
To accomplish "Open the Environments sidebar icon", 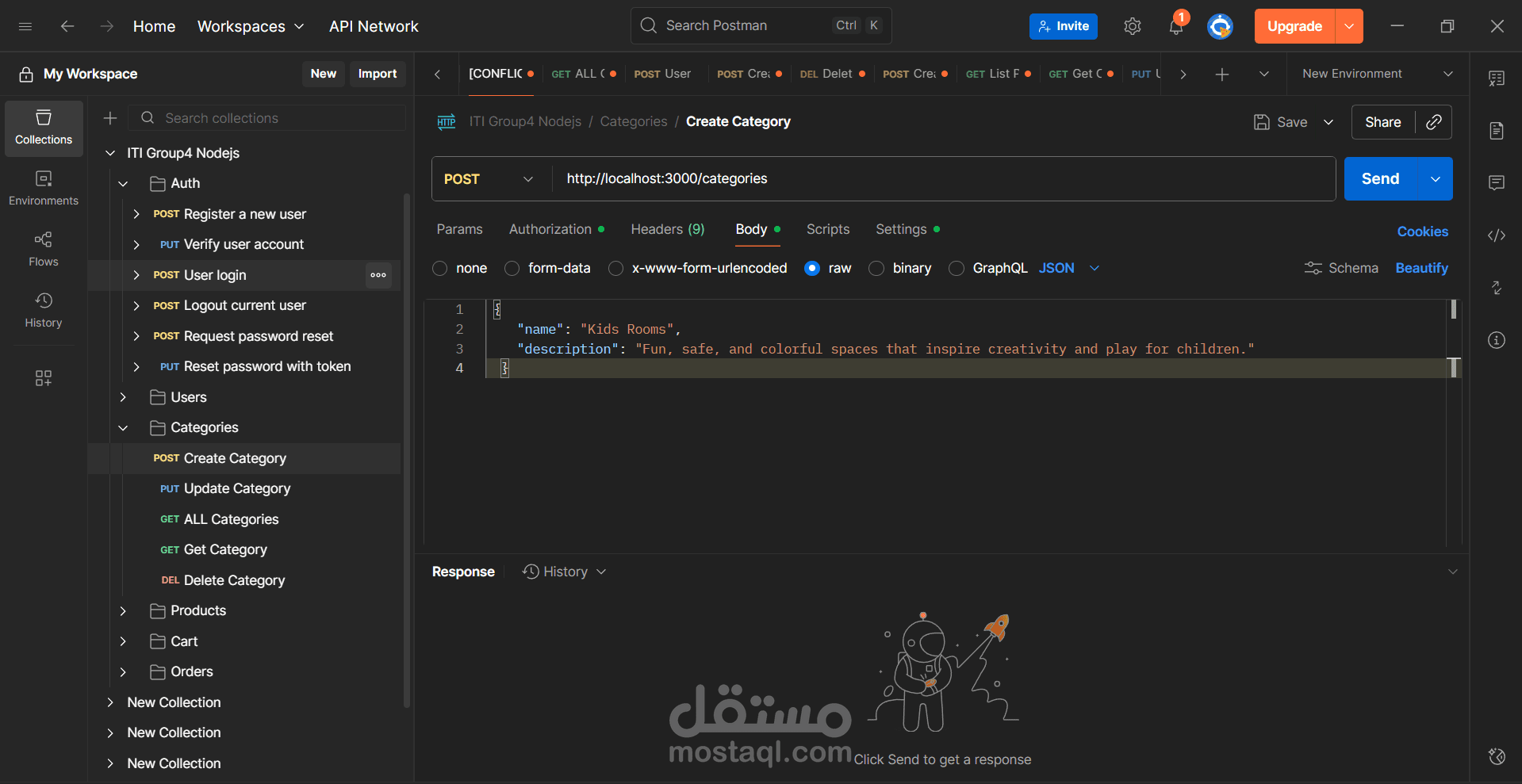I will point(44,189).
